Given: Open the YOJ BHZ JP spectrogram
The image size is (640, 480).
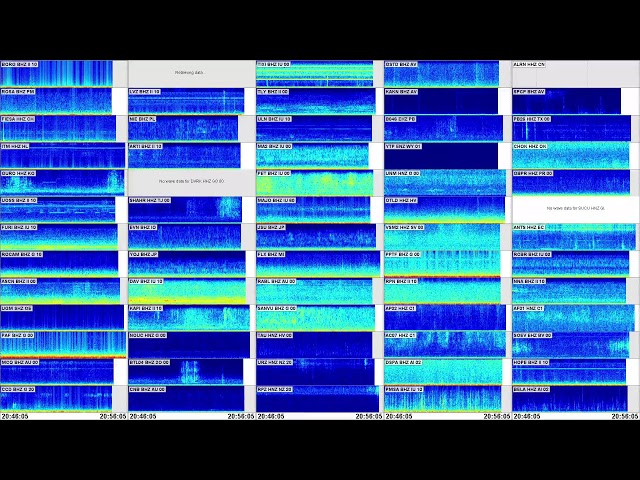Looking at the screenshot, I should tap(187, 264).
